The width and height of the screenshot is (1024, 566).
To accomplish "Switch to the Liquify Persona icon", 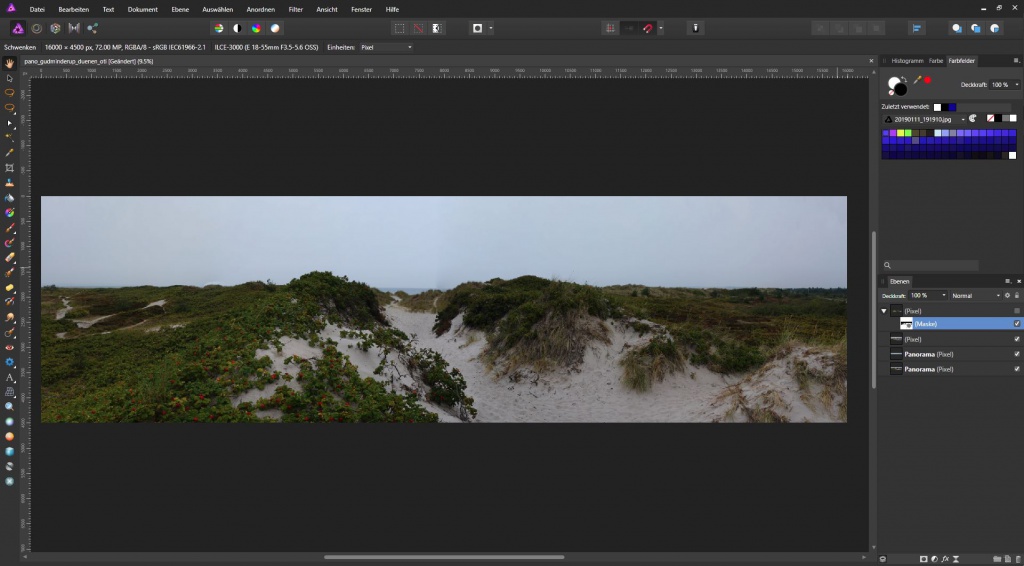I will click(37, 28).
